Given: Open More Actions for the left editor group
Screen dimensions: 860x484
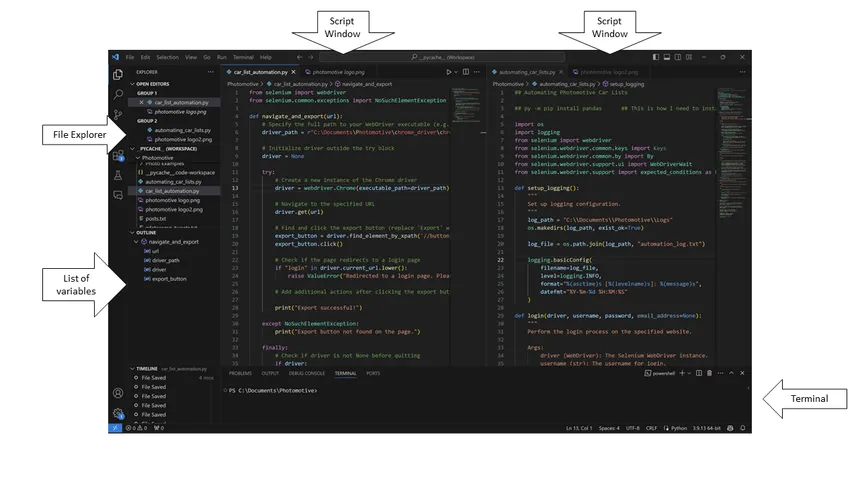Looking at the screenshot, I should (477, 72).
